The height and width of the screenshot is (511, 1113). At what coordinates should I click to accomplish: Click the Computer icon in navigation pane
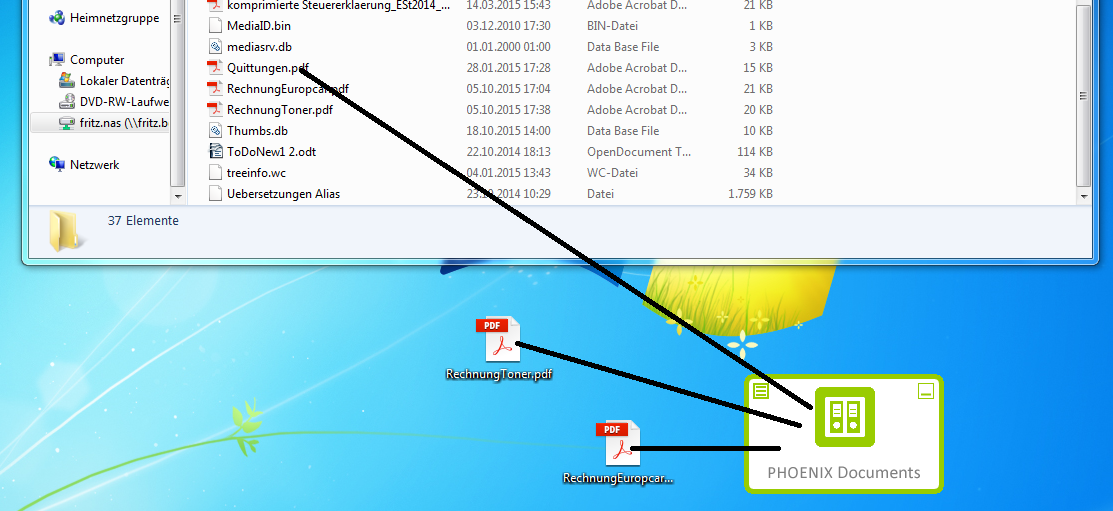57,60
